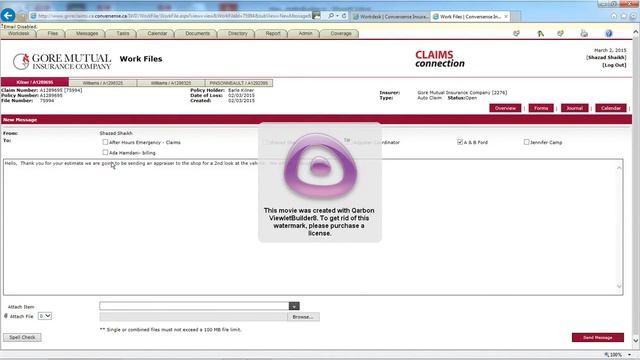Click page scrollbar down arrow
Viewport: 640px width, 360px height.
(636, 340)
